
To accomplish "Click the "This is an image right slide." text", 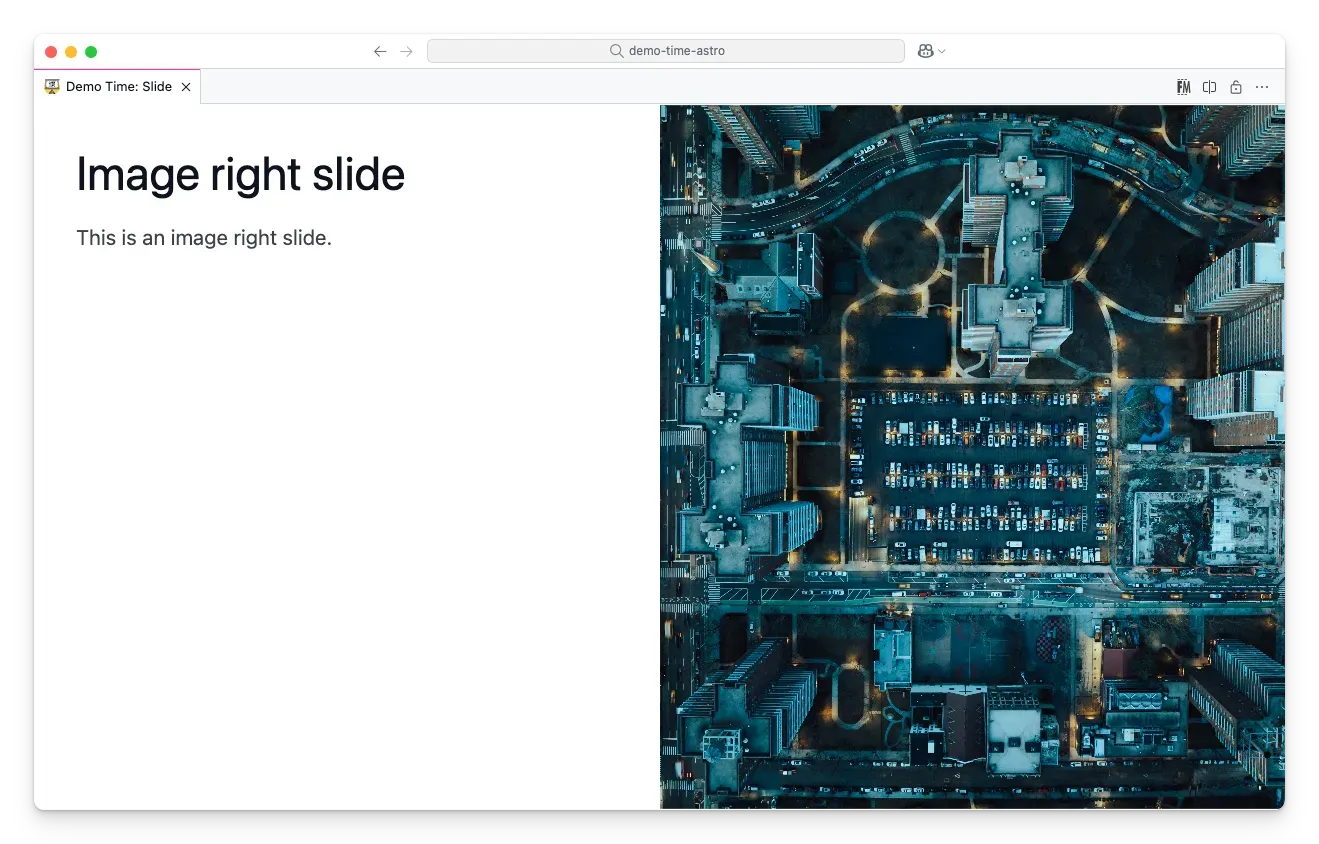I will (204, 237).
